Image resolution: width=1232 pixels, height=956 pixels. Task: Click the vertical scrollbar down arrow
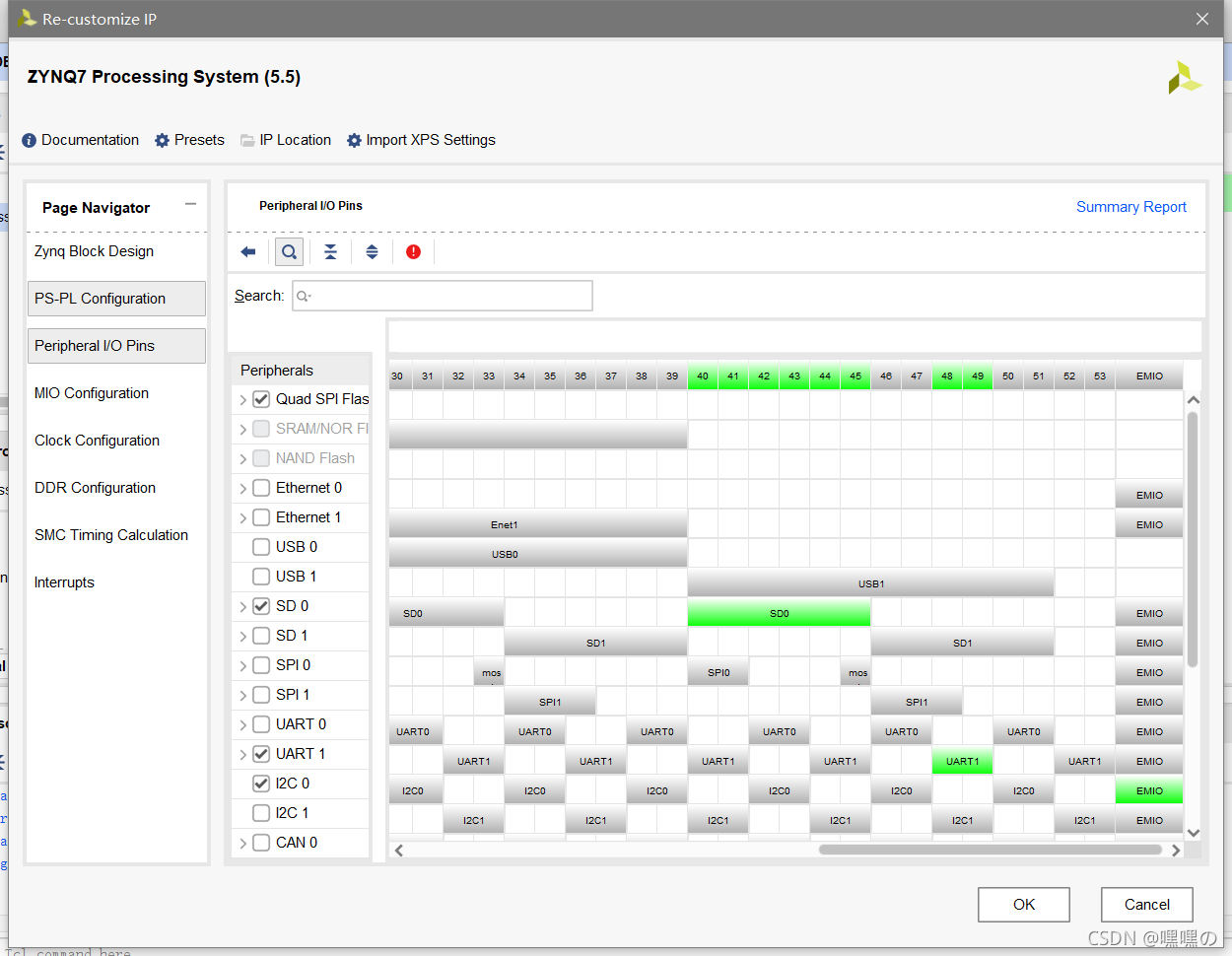(x=1193, y=833)
